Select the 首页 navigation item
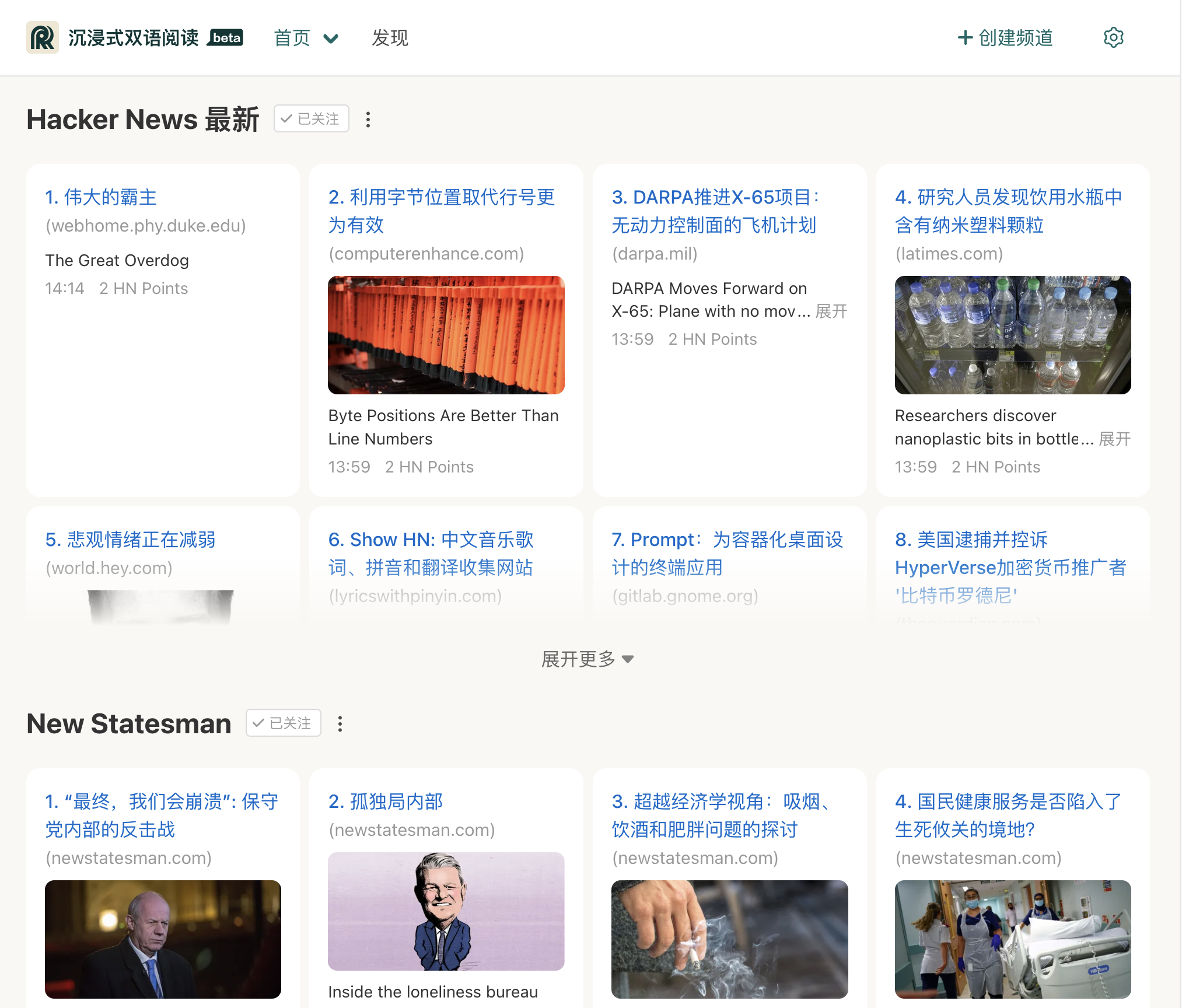The width and height of the screenshot is (1182, 1008). (x=292, y=38)
